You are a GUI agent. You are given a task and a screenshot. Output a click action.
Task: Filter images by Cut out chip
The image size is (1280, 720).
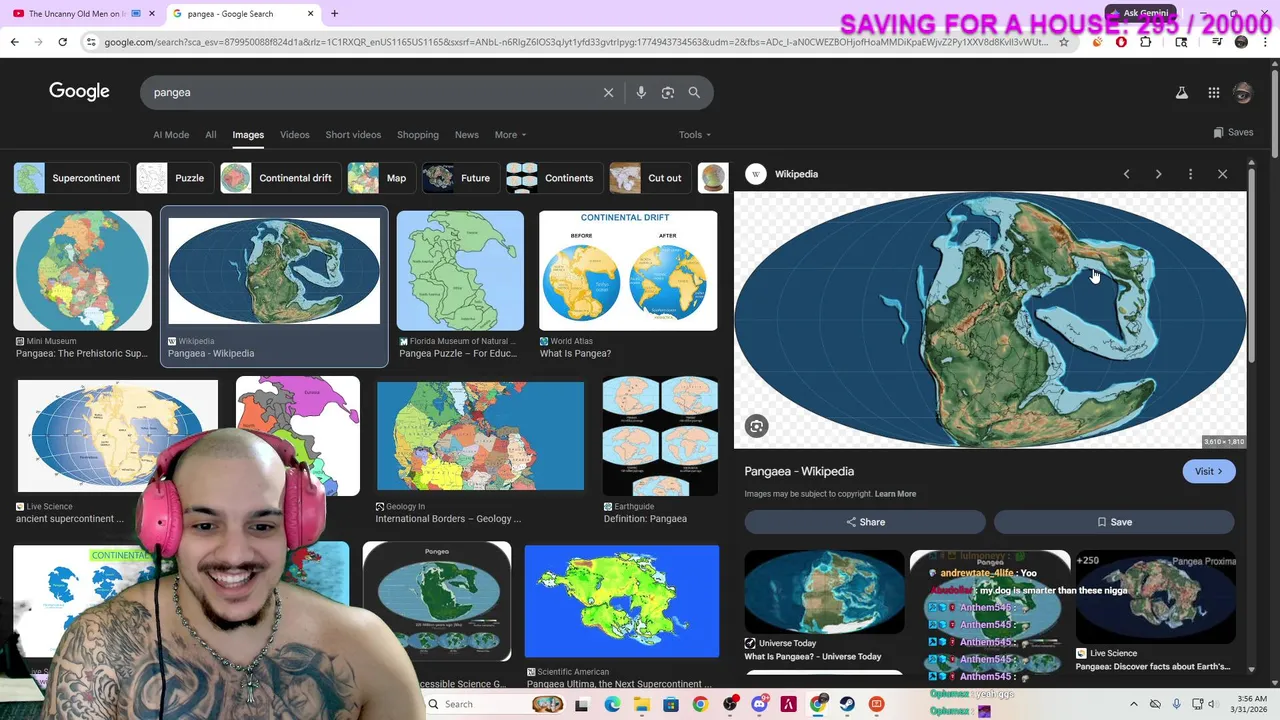click(650, 178)
